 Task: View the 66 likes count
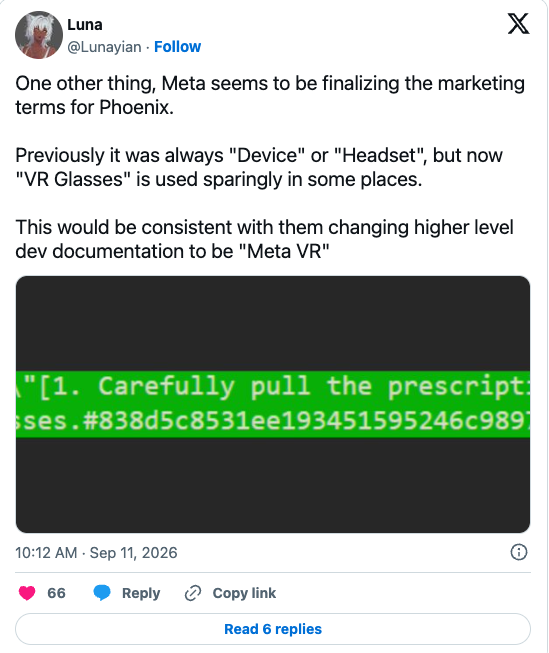point(56,593)
